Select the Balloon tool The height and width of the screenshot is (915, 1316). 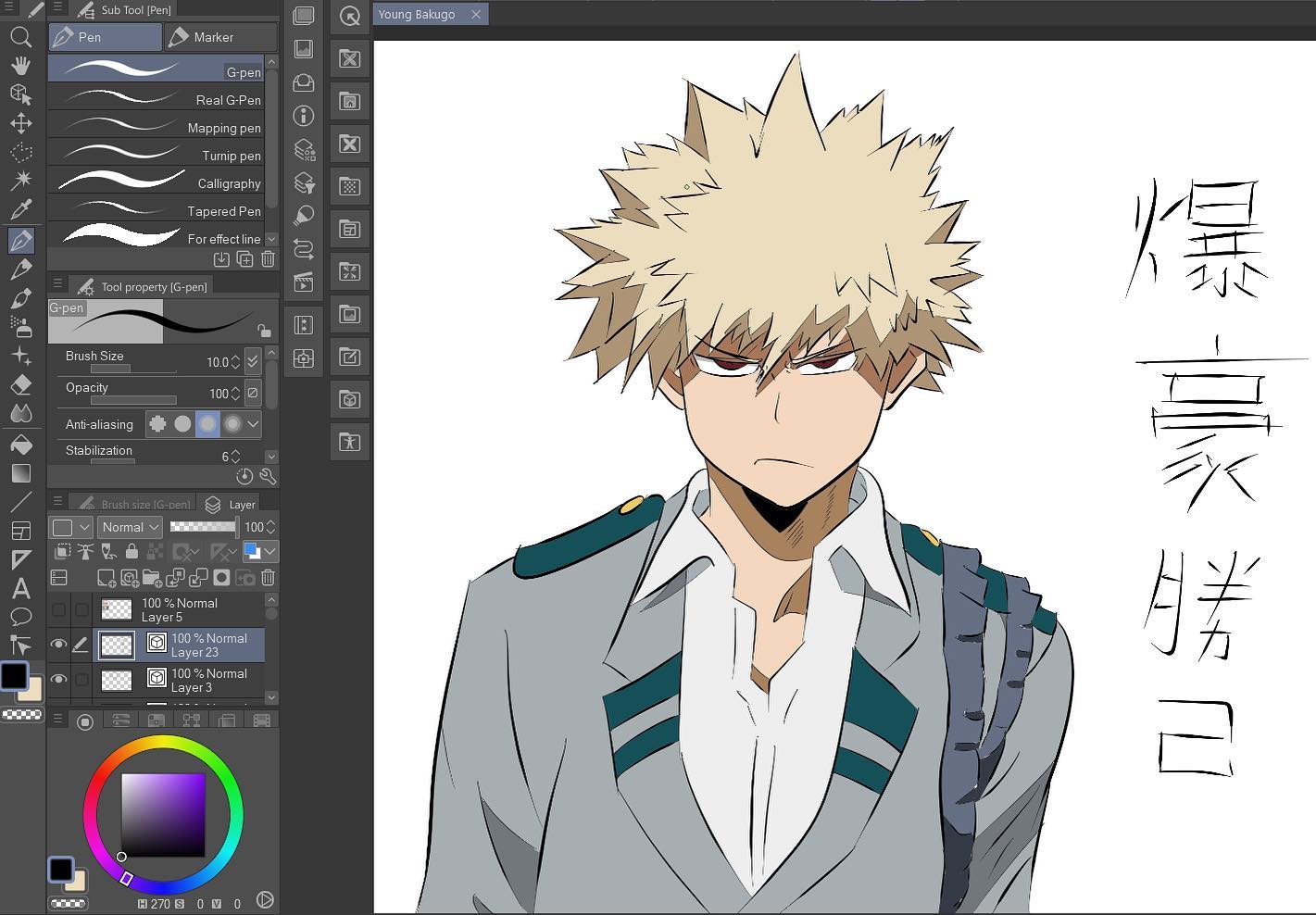20,617
